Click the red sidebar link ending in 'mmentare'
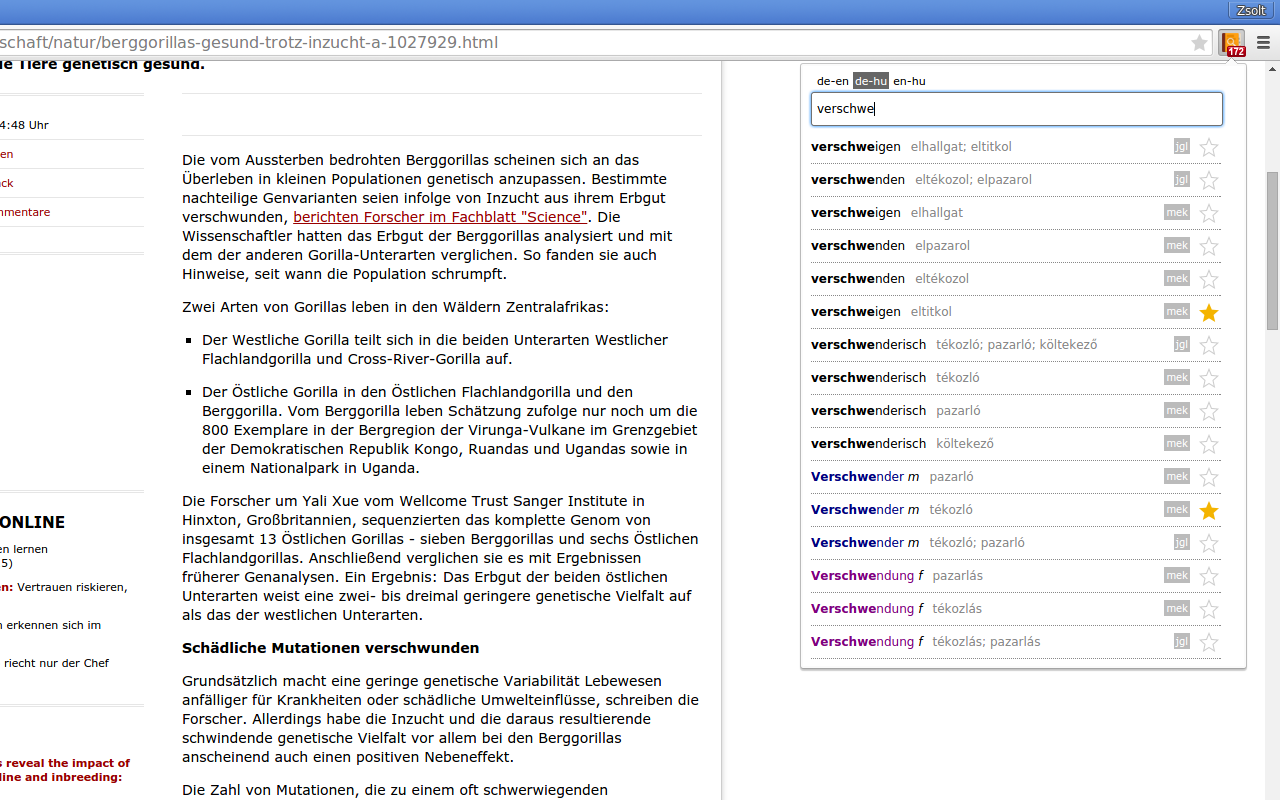The width and height of the screenshot is (1280, 800). (x=25, y=212)
